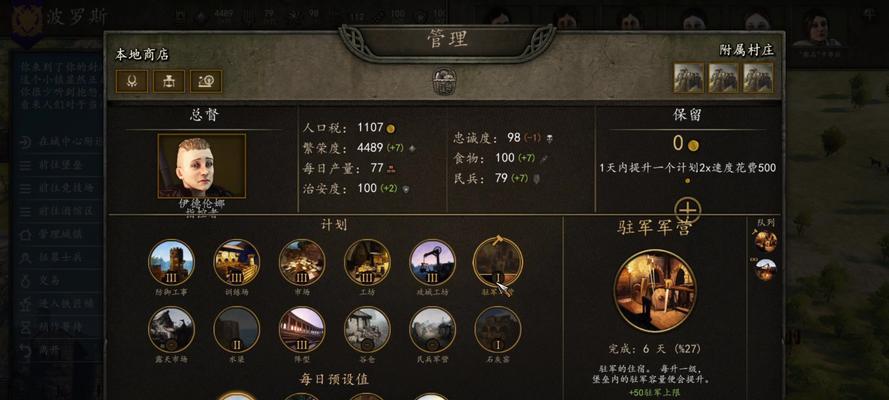The width and height of the screenshot is (889, 400).
Task: Select the first queued project in 队列
Action: 765,241
